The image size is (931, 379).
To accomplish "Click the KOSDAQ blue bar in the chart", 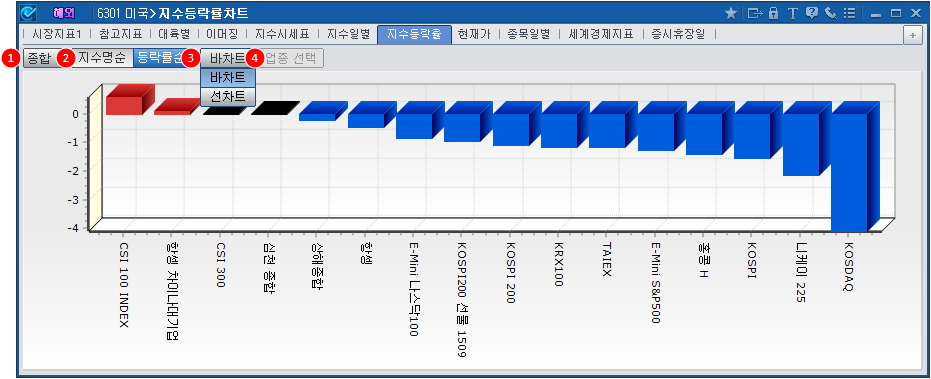I will [849, 171].
